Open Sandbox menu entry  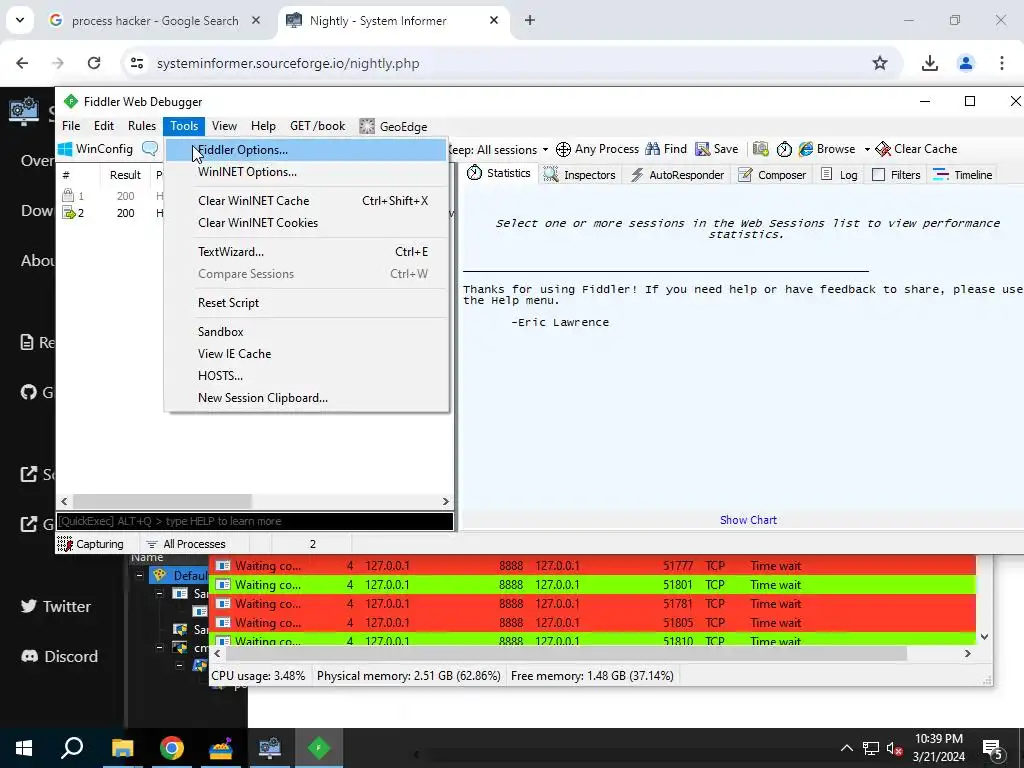click(306, 332)
